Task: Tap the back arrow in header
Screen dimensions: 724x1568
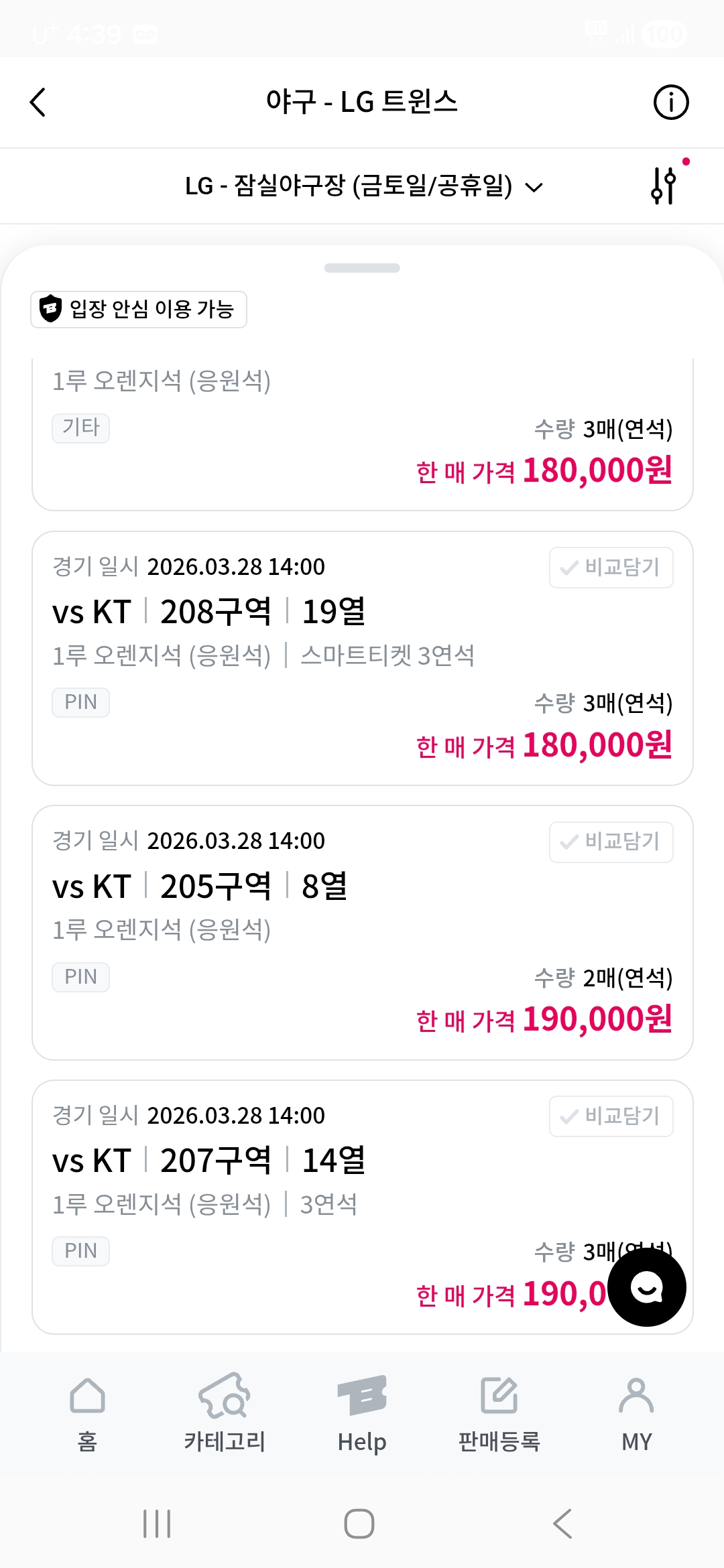Action: [38, 103]
